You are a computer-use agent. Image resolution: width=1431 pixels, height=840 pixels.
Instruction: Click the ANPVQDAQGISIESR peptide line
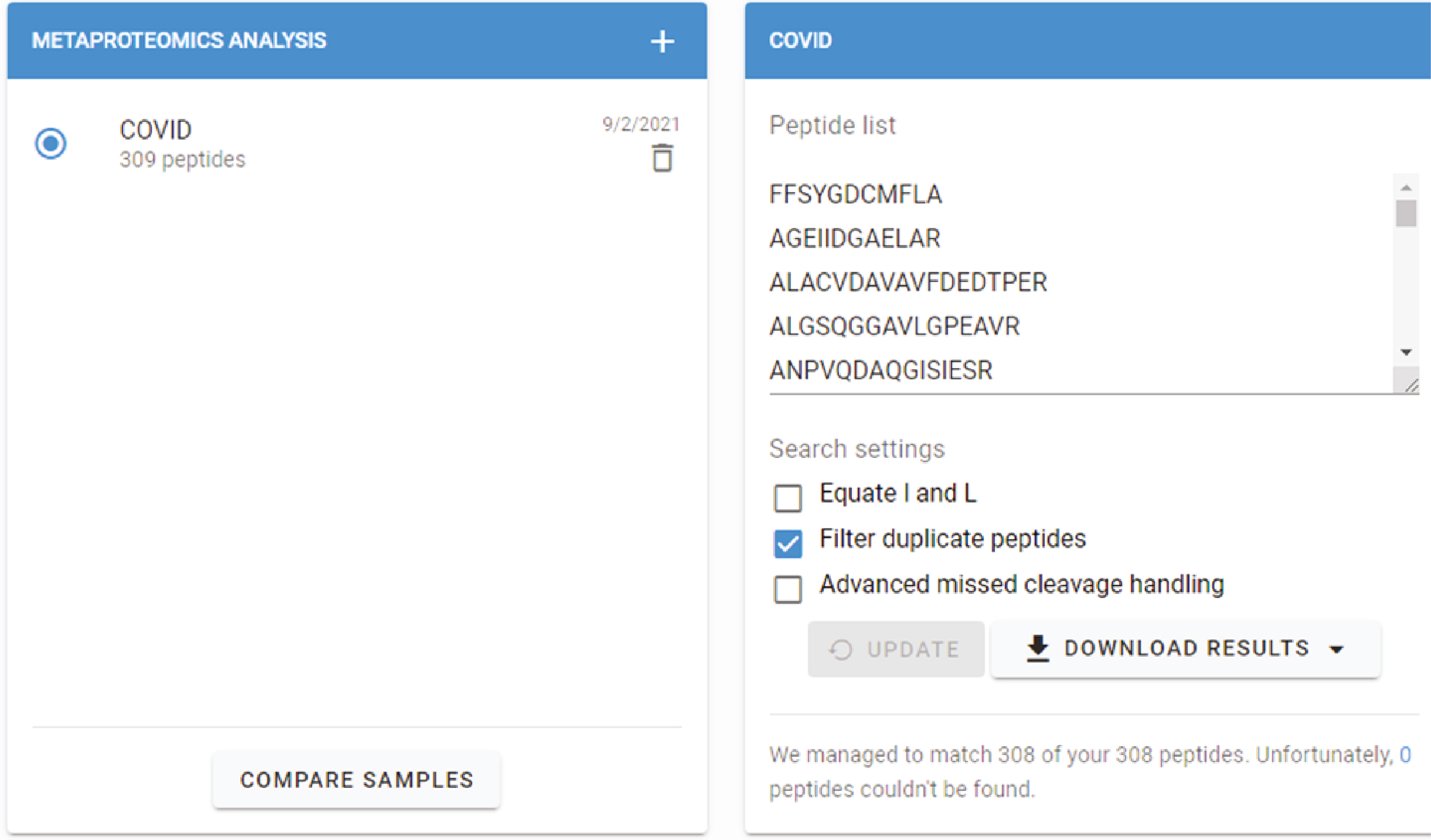[x=881, y=371]
